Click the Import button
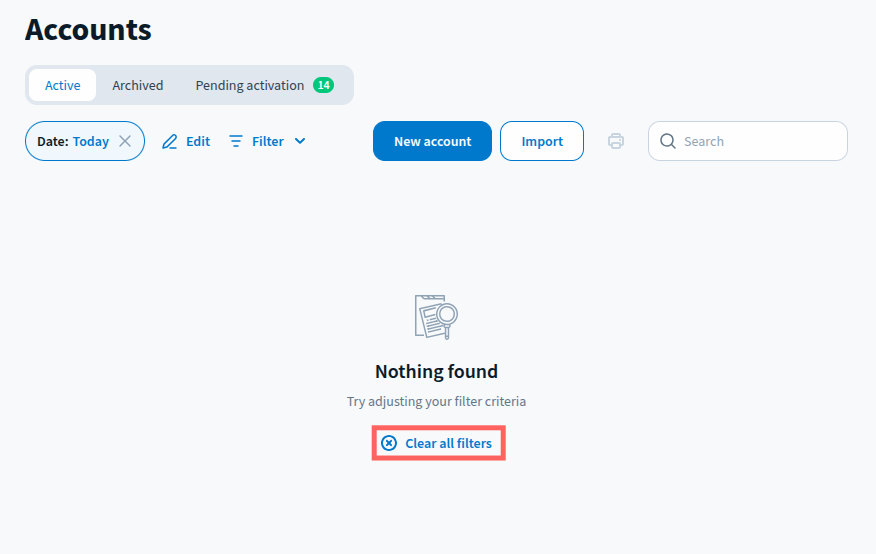This screenshot has height=554, width=876. click(x=542, y=141)
